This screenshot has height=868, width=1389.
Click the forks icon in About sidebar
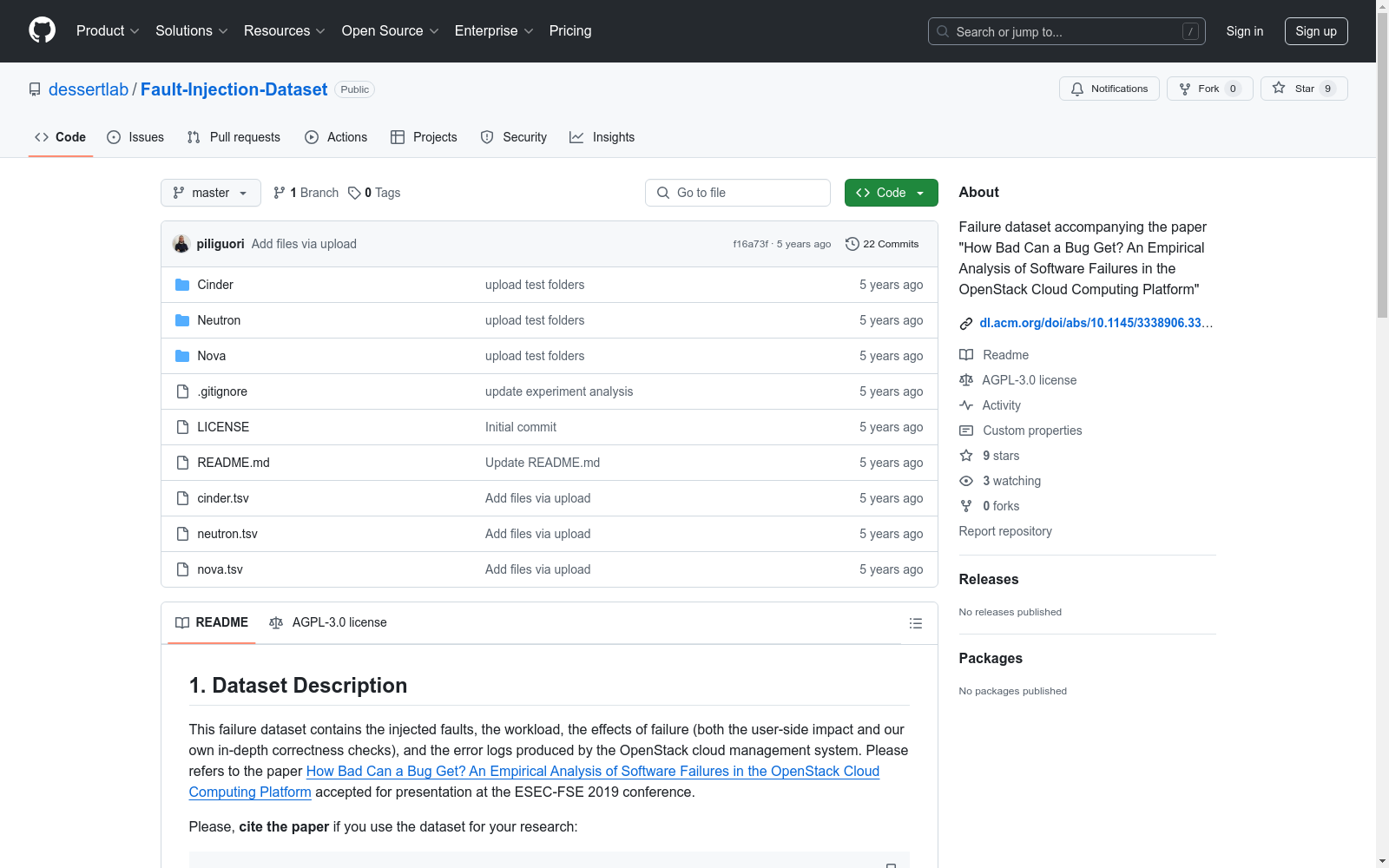(x=966, y=506)
